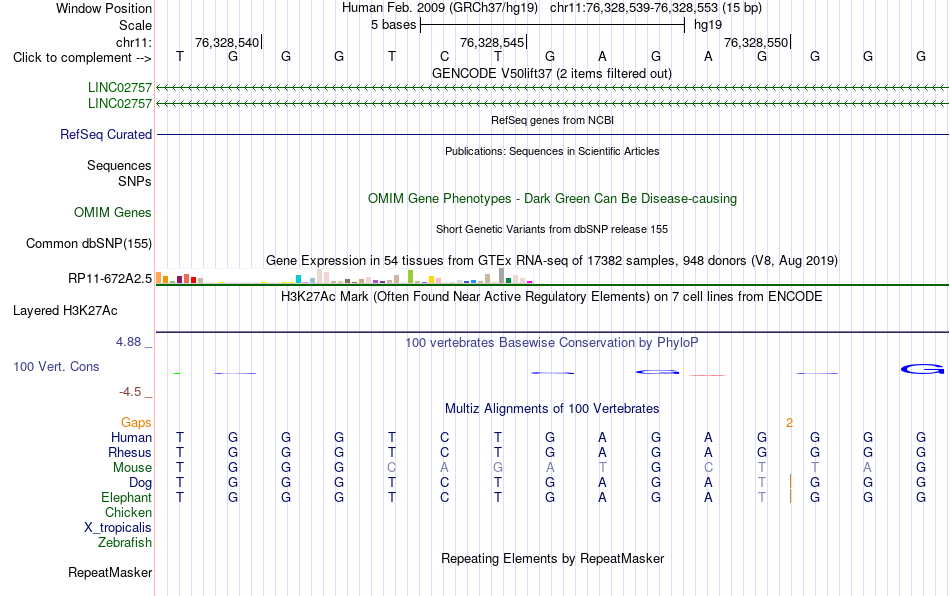Click the chr11:76,328,539-76,328,553 position text

656,8
